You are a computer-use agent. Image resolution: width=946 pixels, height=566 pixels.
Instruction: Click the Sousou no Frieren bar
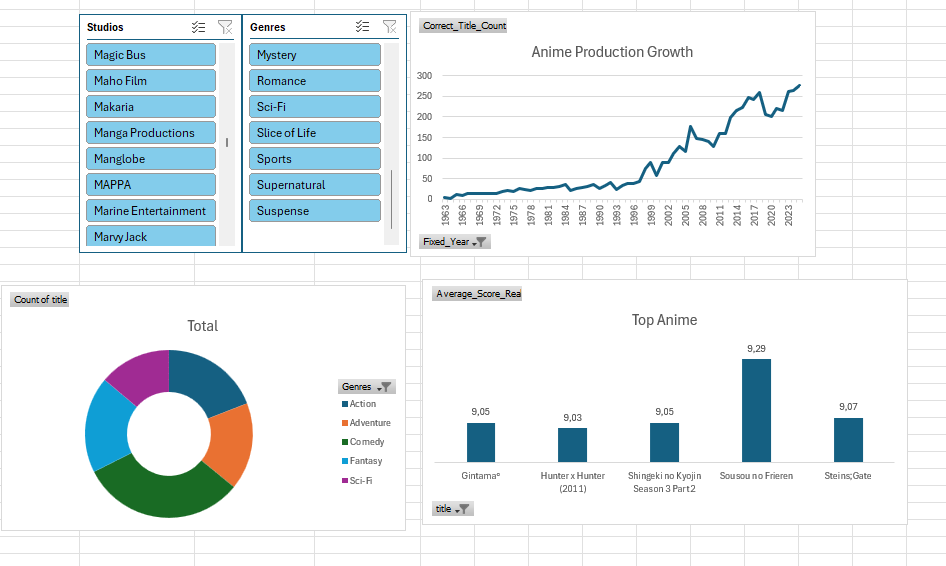coord(756,410)
